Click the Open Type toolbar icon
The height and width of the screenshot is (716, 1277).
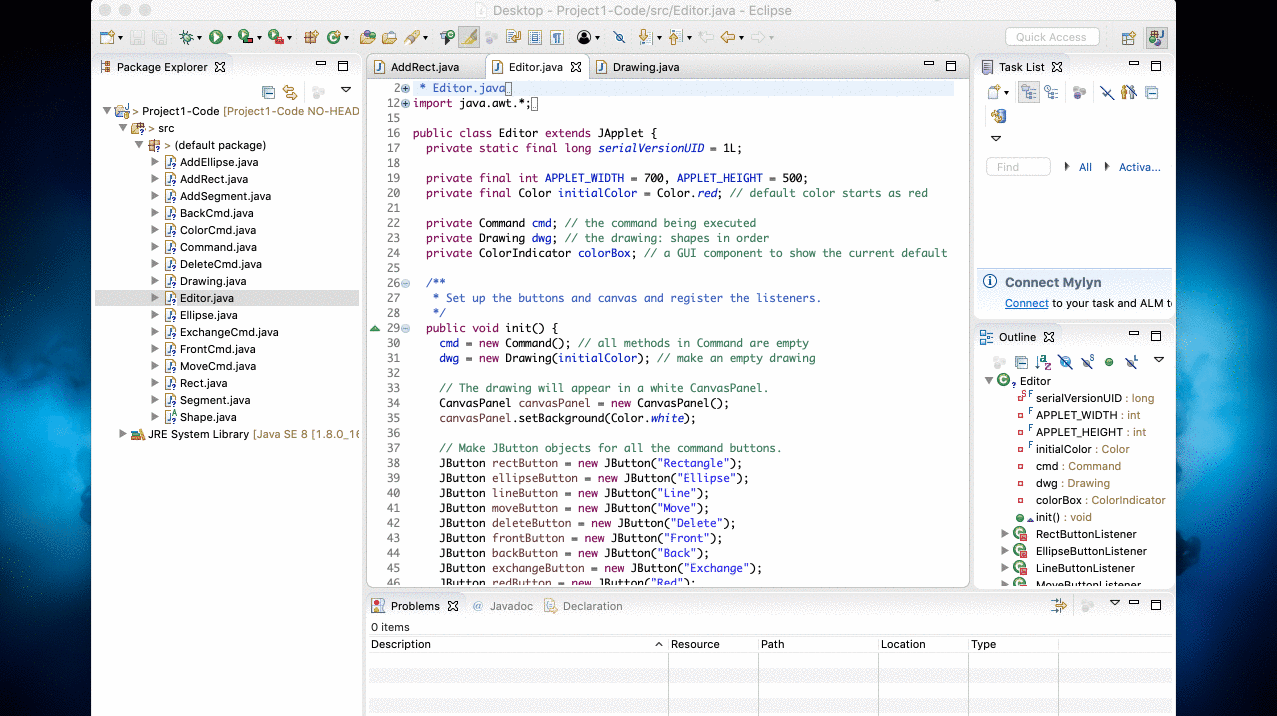(x=368, y=37)
